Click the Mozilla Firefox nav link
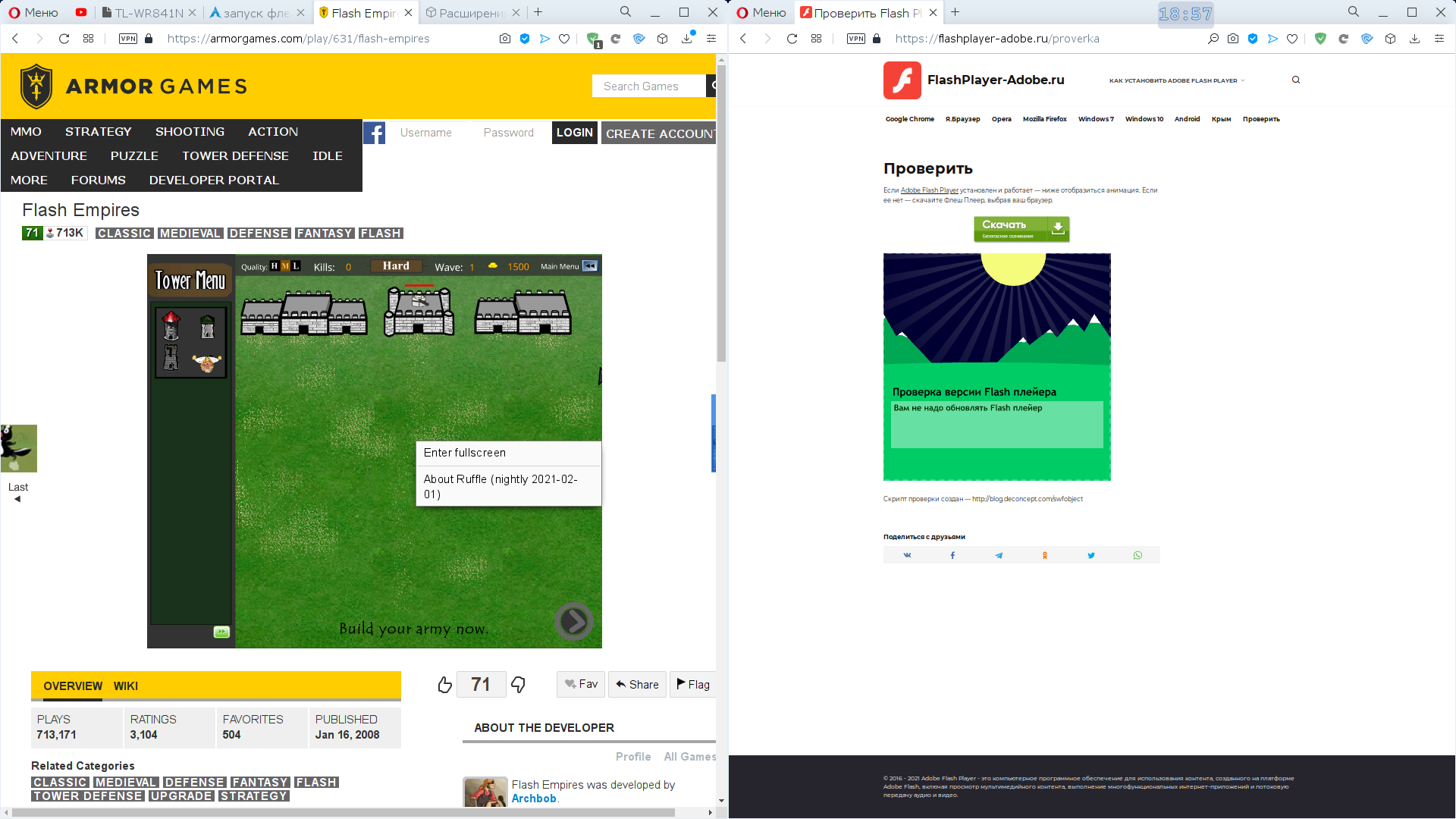Viewport: 1456px width, 819px height. coord(1044,119)
